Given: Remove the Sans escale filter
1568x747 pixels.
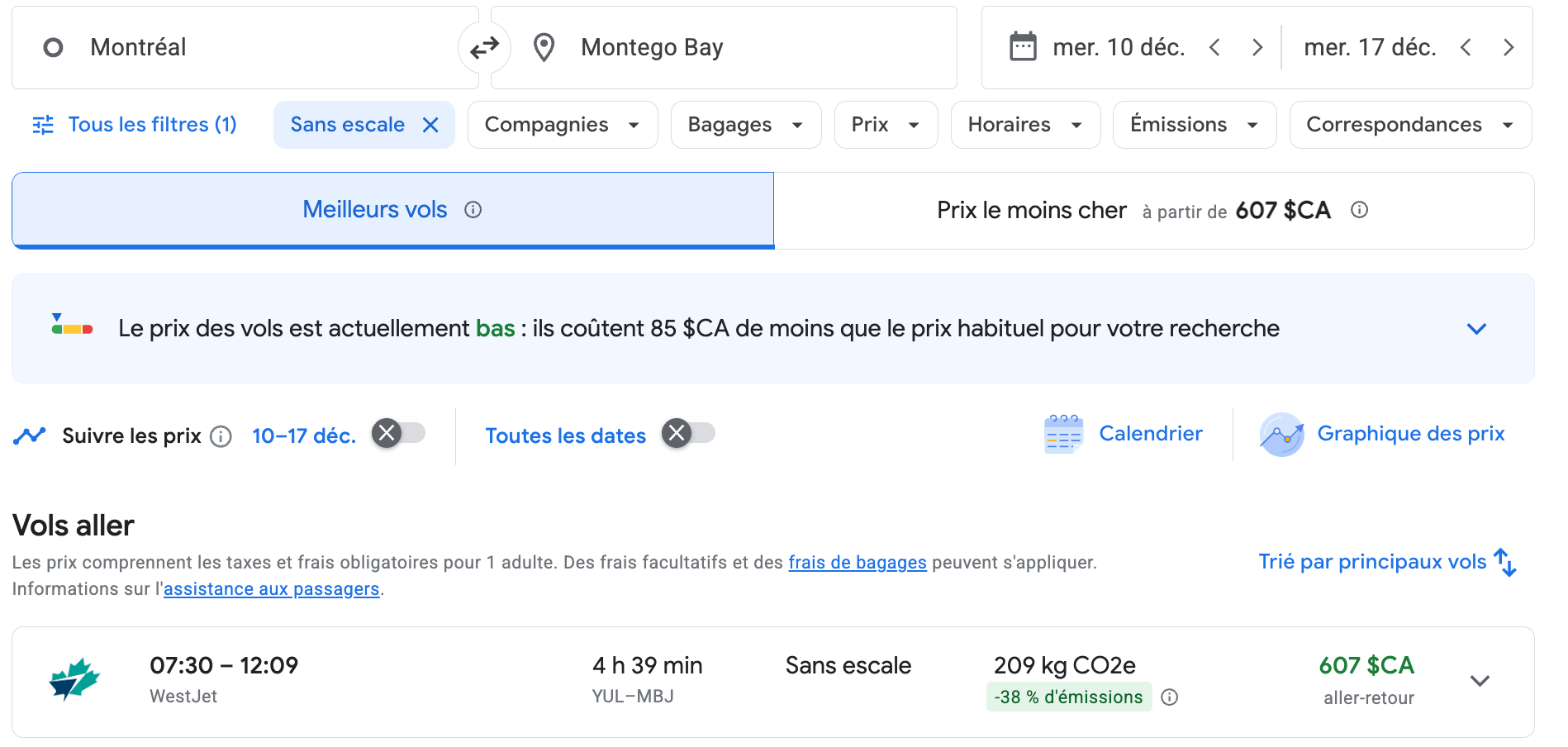Looking at the screenshot, I should (430, 125).
